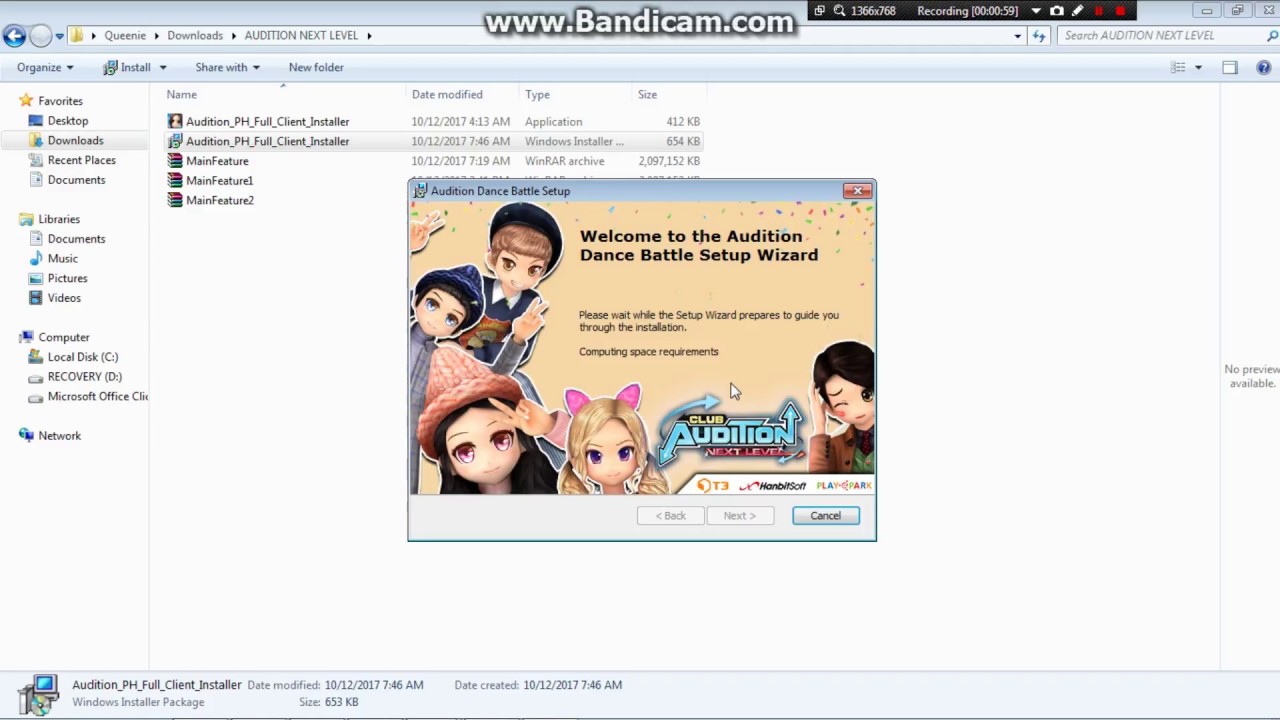Click the Change your view icon
Viewport: 1280px width, 720px height.
point(1178,67)
